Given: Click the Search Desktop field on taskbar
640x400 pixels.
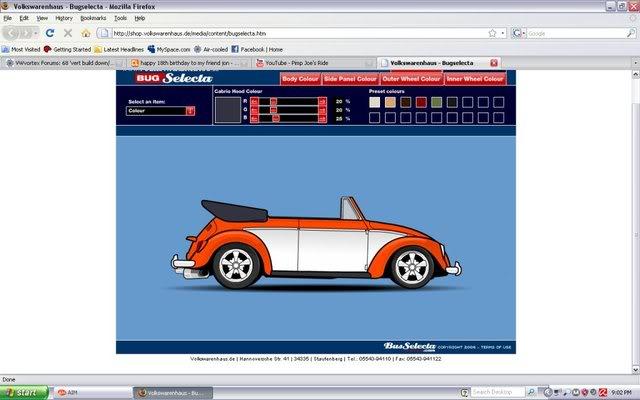Looking at the screenshot, I should [497, 393].
